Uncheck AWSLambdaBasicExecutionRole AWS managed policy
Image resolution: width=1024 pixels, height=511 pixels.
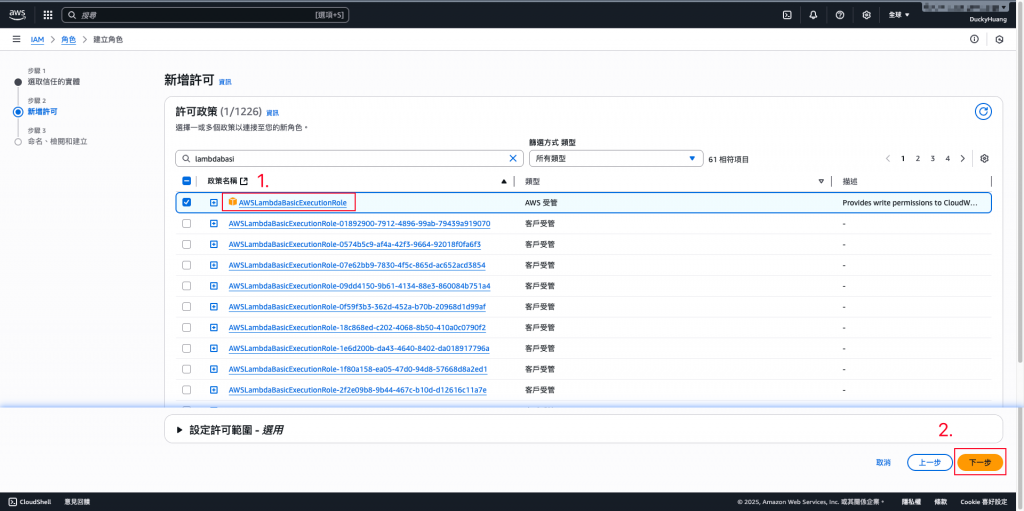point(187,203)
